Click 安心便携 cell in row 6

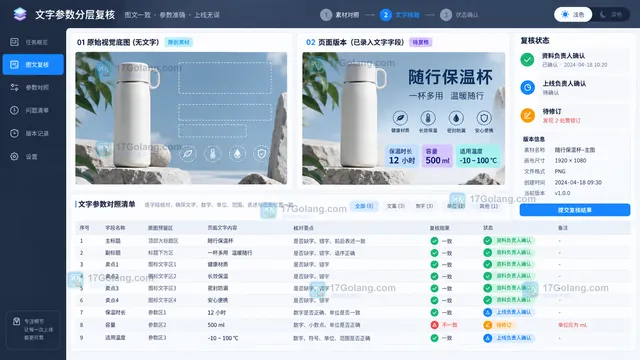pos(218,300)
